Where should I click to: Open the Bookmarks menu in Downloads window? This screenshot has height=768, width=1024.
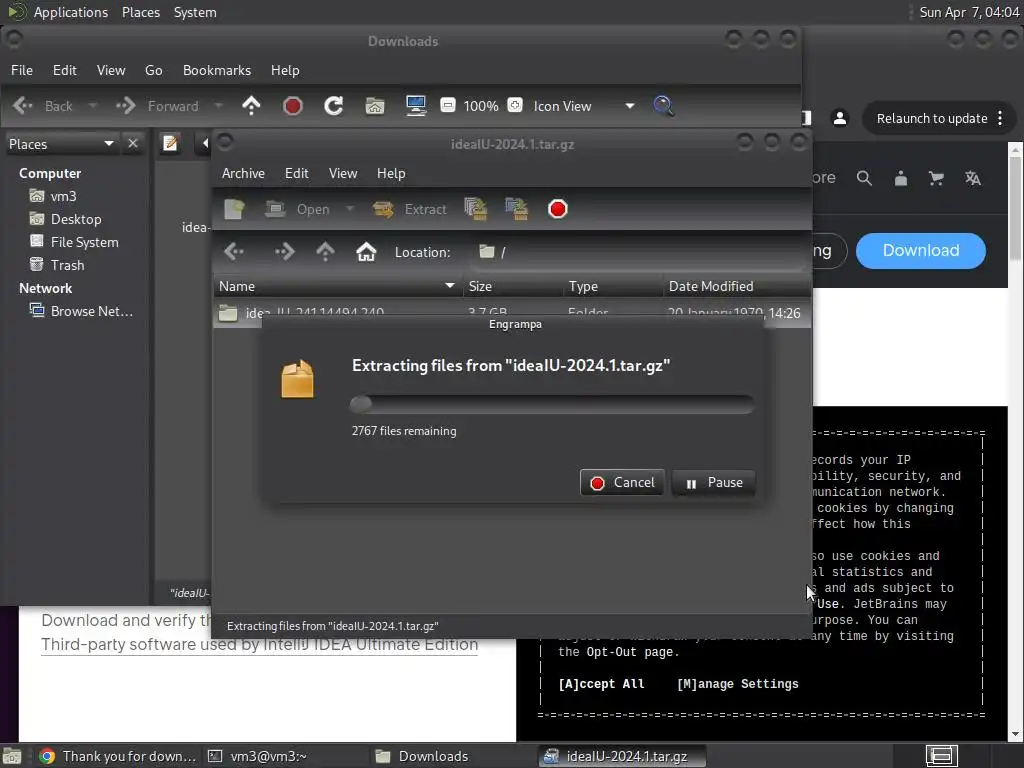coord(217,70)
